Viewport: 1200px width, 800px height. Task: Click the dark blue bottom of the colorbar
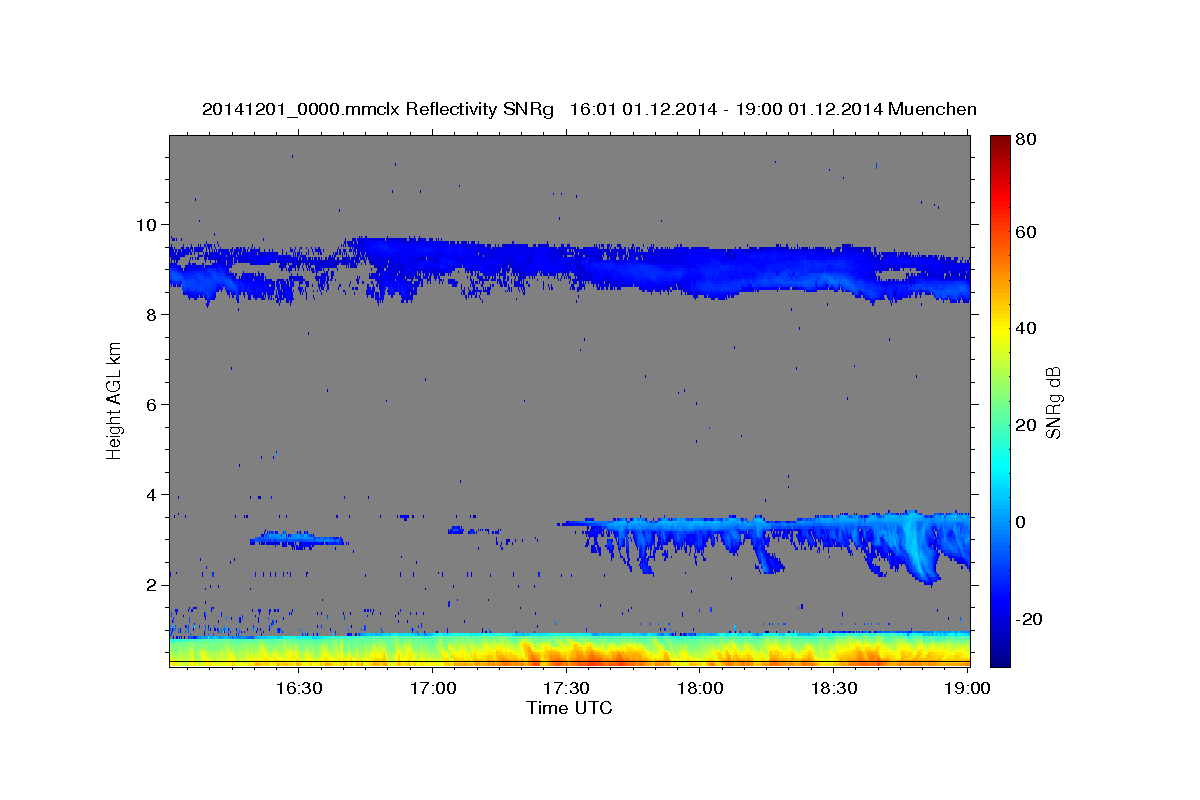point(1000,655)
